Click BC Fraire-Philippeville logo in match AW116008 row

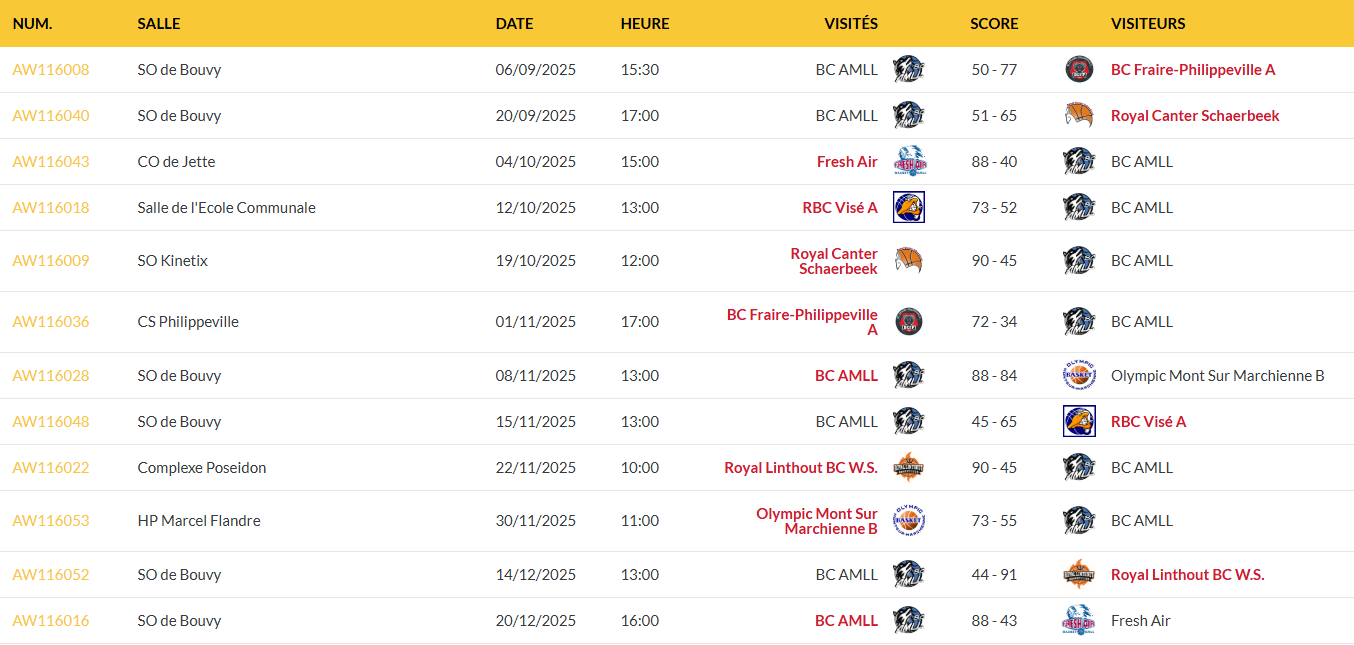click(1079, 70)
